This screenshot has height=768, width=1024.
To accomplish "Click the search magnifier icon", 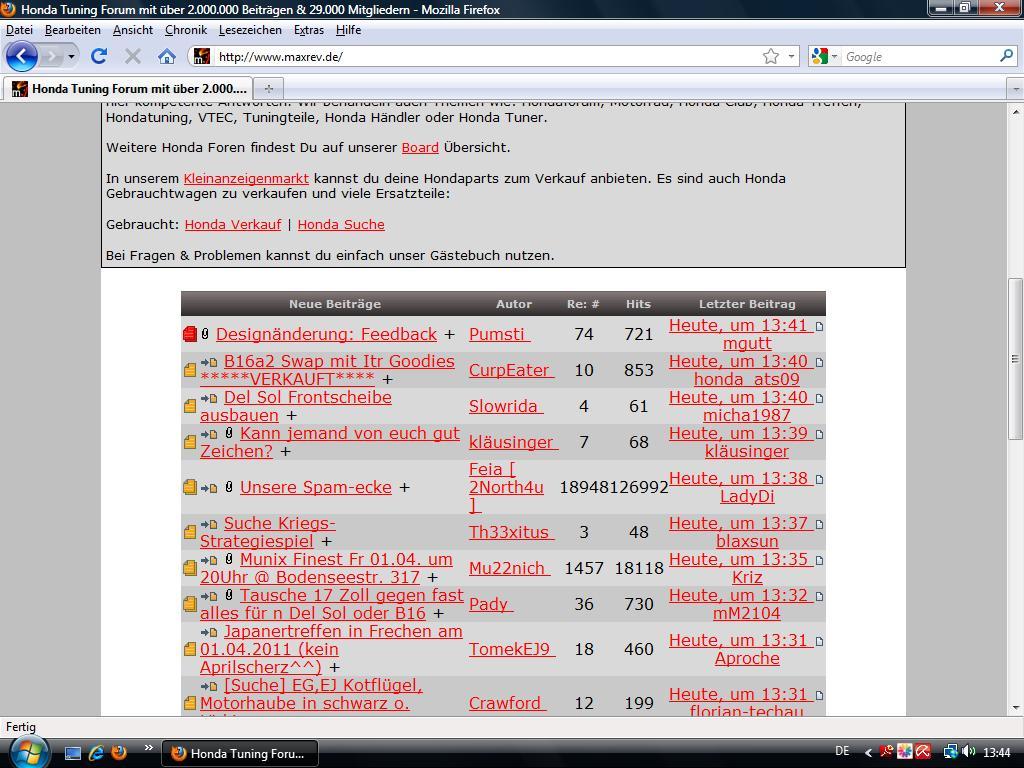I will pyautogui.click(x=1006, y=56).
